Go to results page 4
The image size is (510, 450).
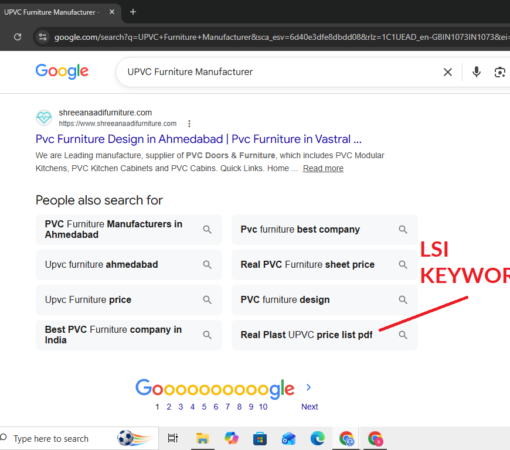(192, 407)
